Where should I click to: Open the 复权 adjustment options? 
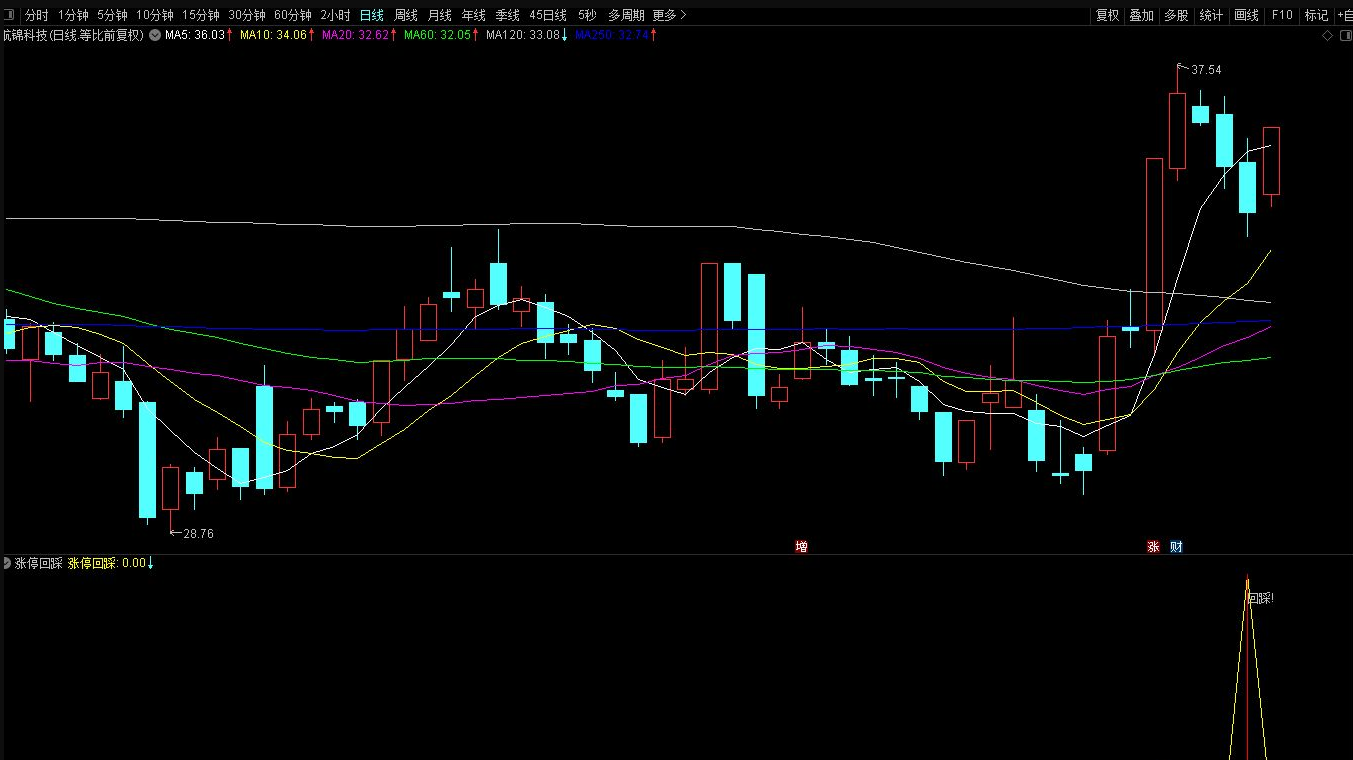tap(1107, 15)
